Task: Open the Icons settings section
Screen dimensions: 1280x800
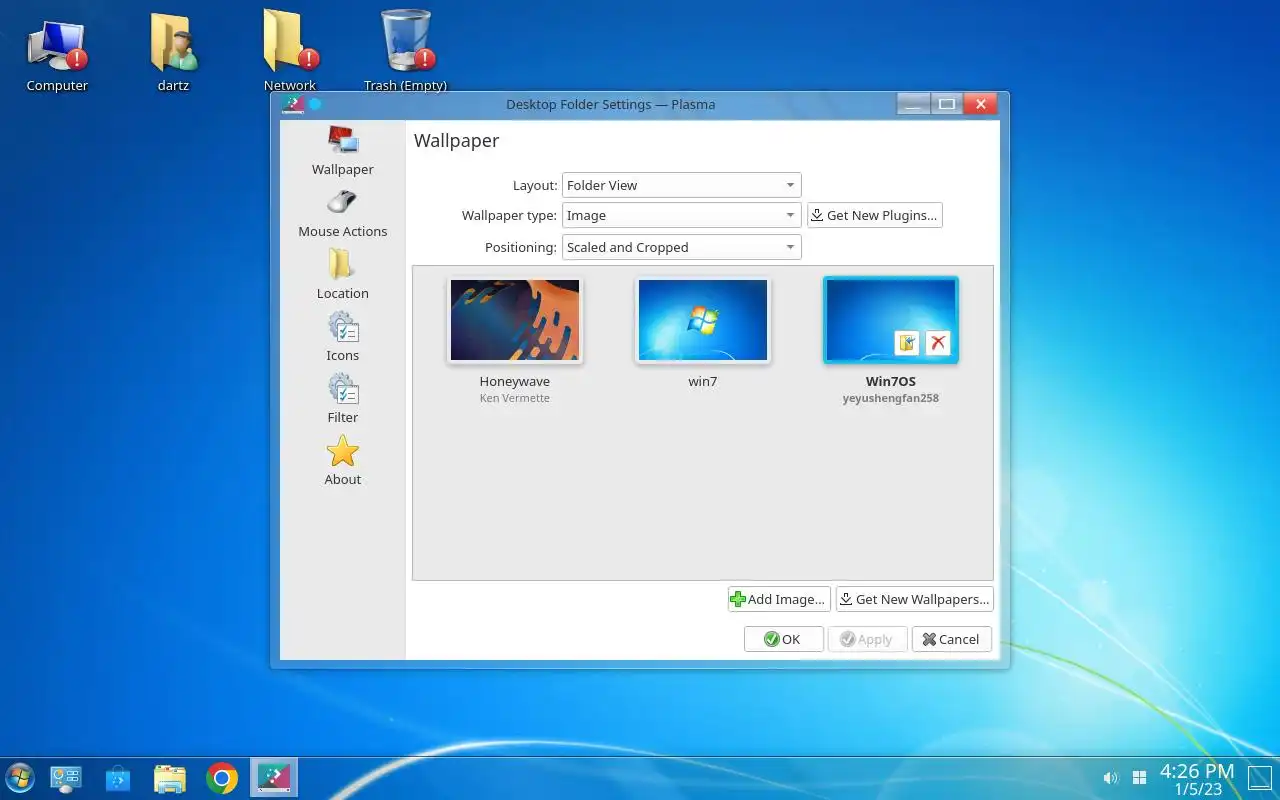Action: coord(342,337)
